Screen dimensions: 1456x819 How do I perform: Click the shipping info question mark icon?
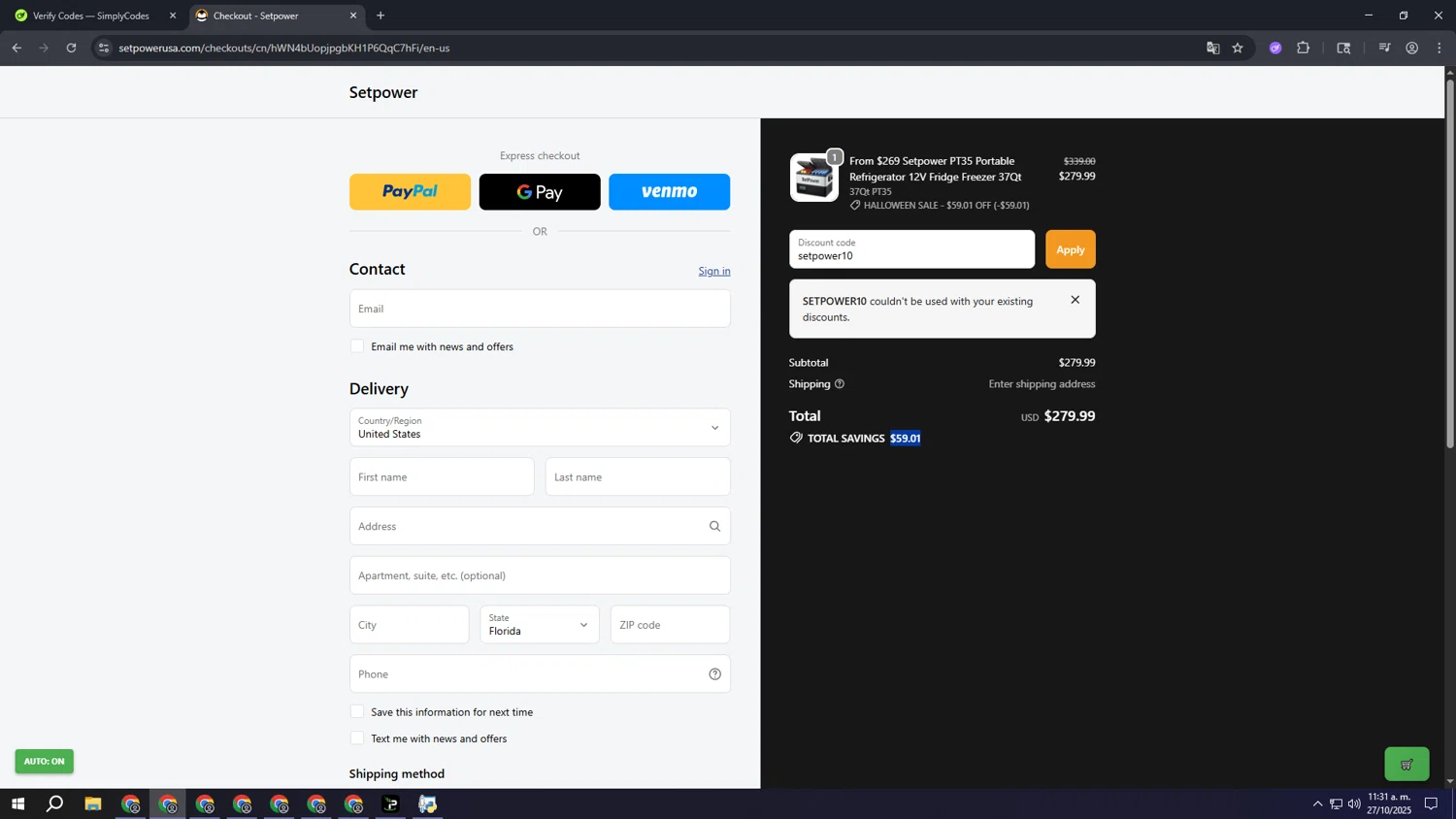click(x=840, y=384)
